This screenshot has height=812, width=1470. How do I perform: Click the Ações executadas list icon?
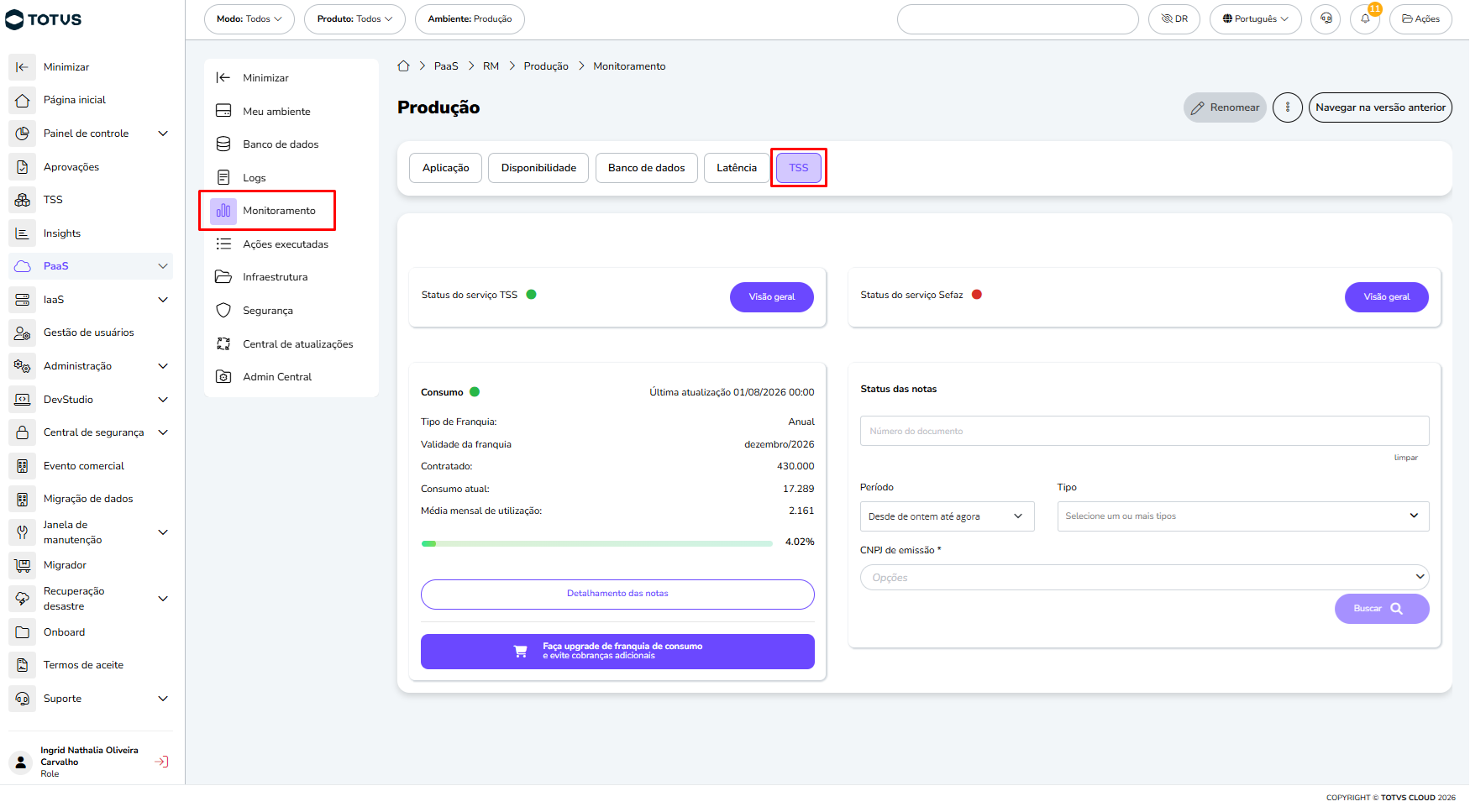point(223,244)
